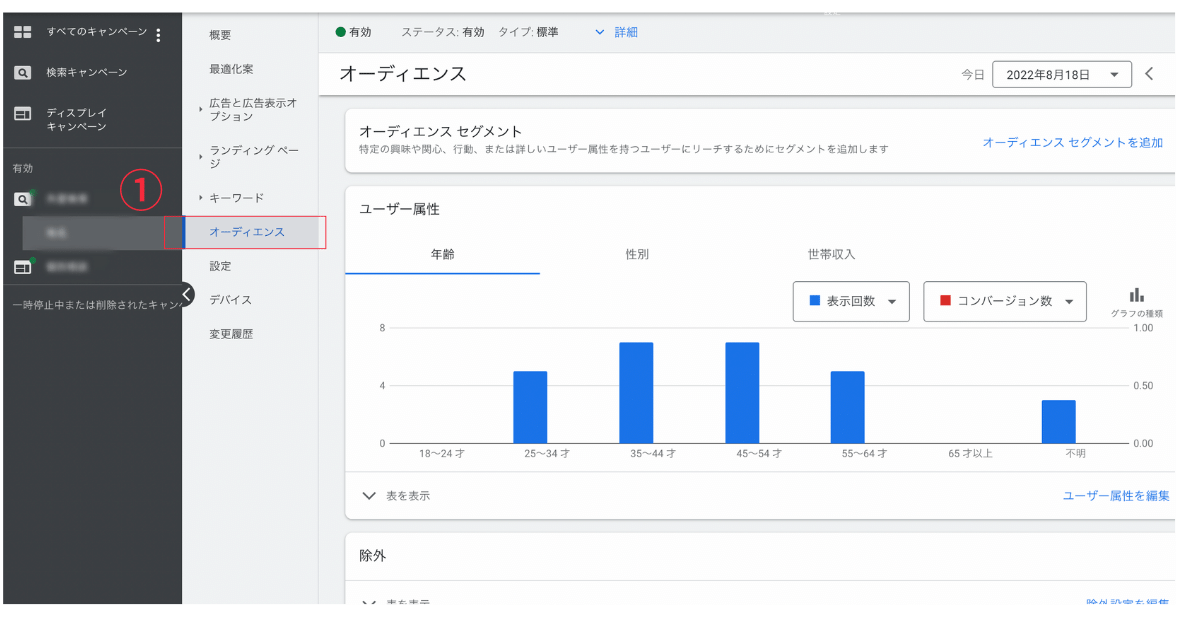The width and height of the screenshot is (1200, 630).
Task: Click the 除外 section heading
Action: pyautogui.click(x=372, y=555)
